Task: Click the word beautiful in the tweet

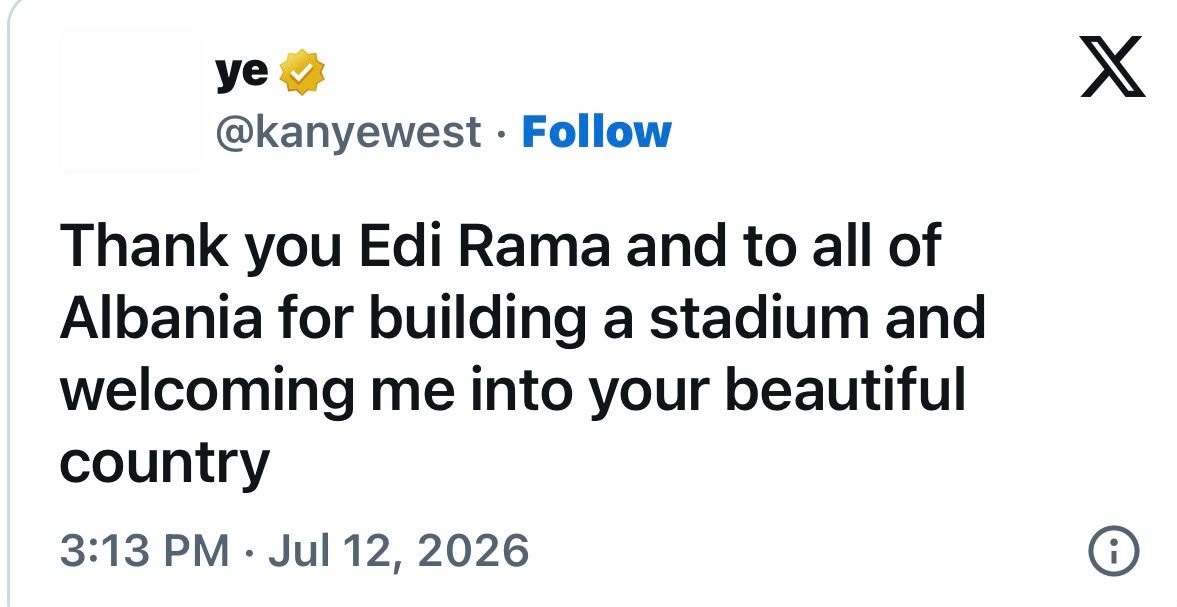Action: coord(845,390)
